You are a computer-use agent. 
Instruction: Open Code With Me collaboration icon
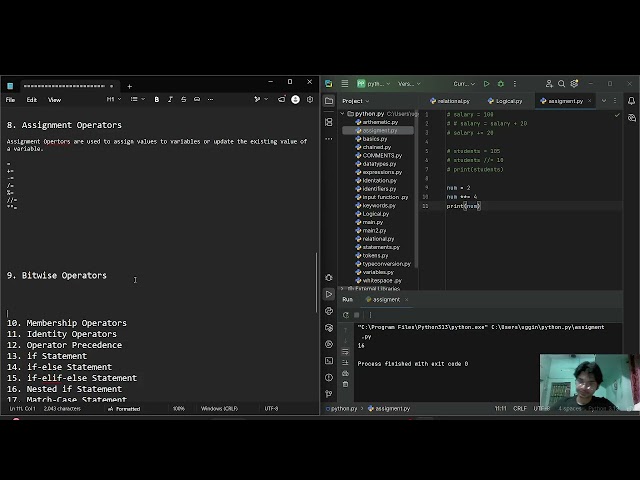click(549, 84)
